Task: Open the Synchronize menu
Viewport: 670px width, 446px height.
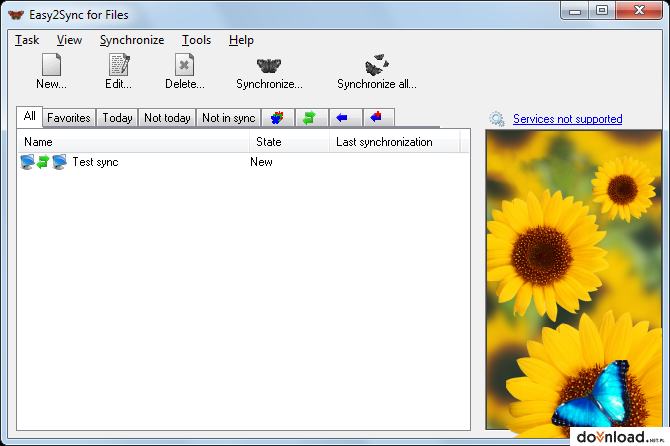Action: point(132,40)
